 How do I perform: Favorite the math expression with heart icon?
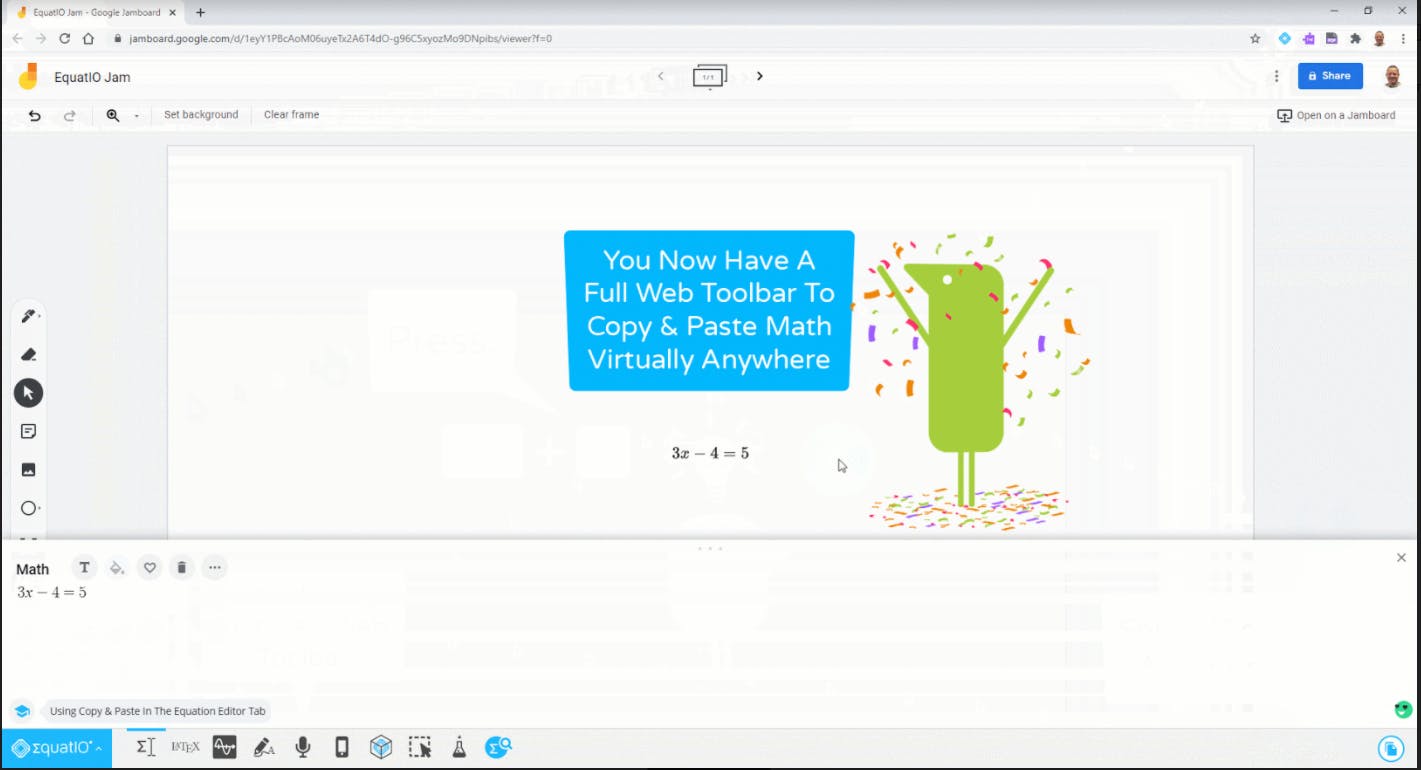tap(149, 567)
